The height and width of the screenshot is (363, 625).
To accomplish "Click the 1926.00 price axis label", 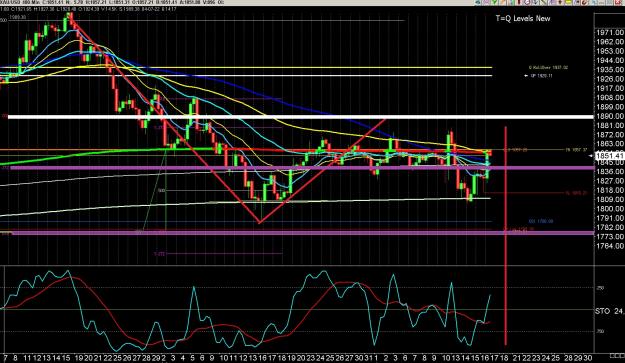I will [x=610, y=79].
